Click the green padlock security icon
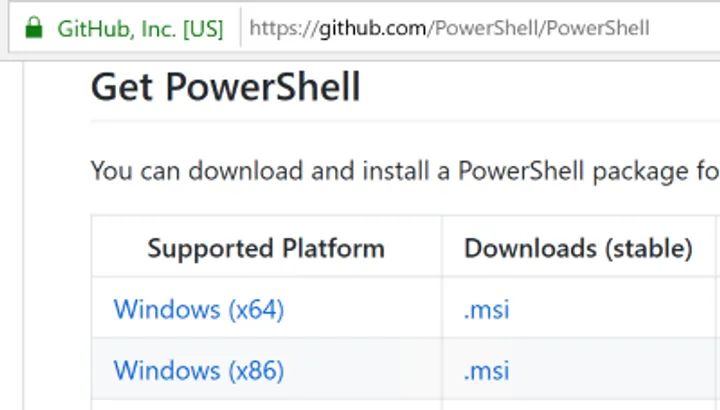Viewport: 720px width, 410px height. pos(35,27)
